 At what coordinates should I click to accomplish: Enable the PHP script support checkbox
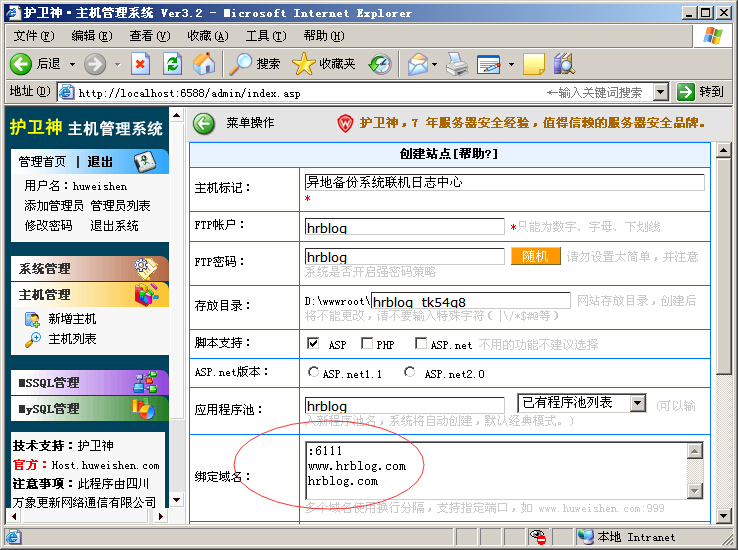pos(367,343)
